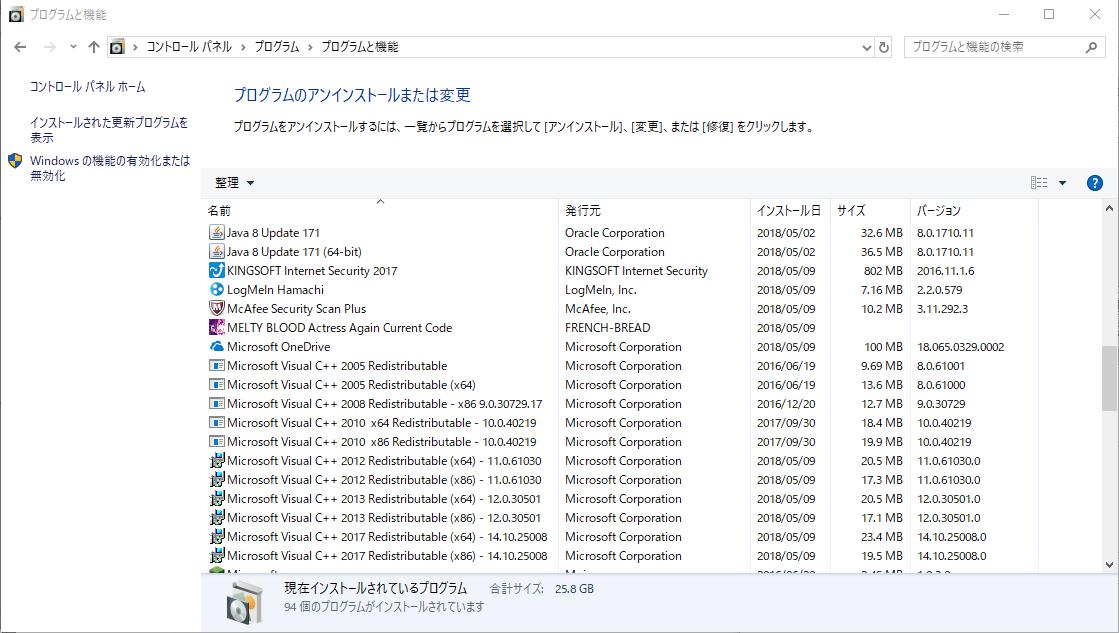Viewport: 1119px width, 633px height.
Task: Sort by バージョン column header
Action: click(x=974, y=211)
